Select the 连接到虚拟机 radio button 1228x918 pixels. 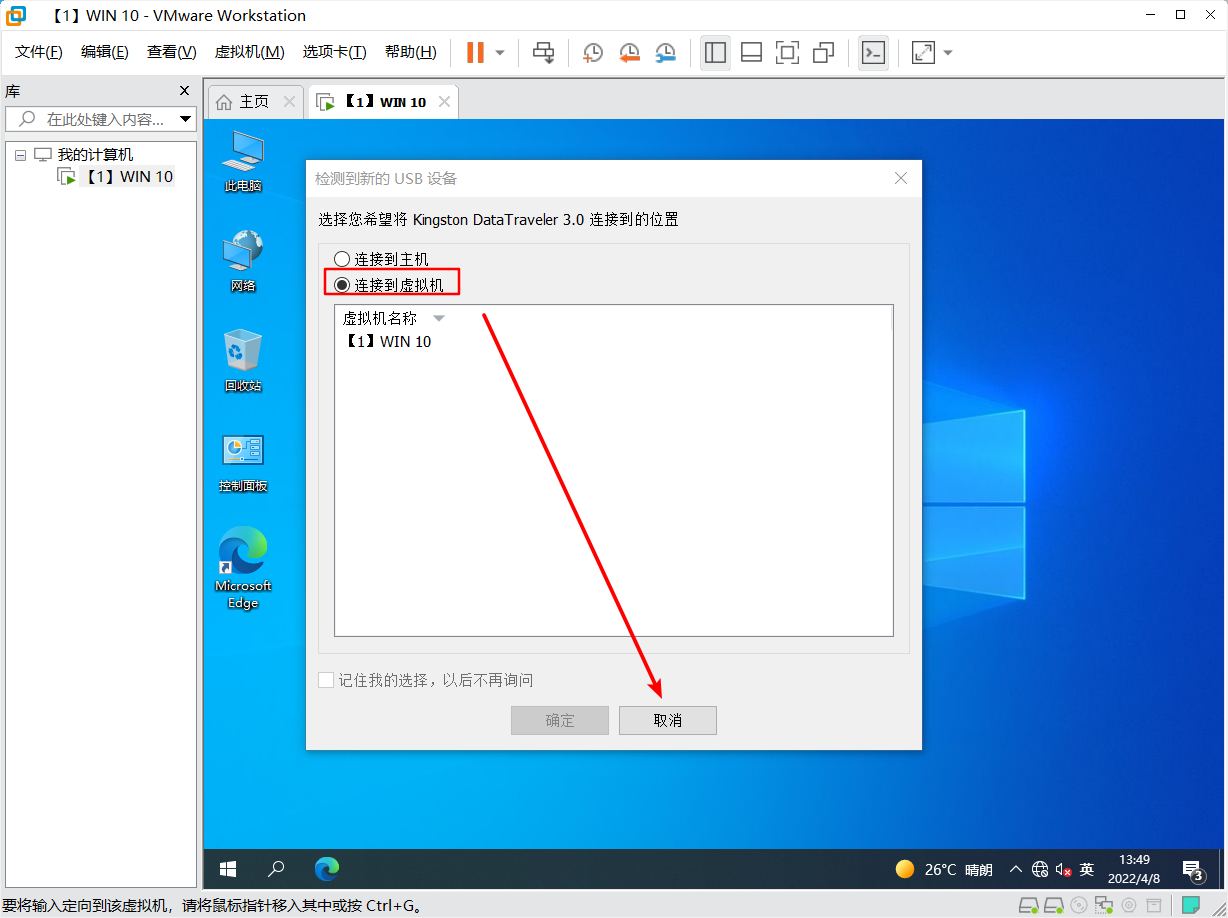[x=342, y=285]
